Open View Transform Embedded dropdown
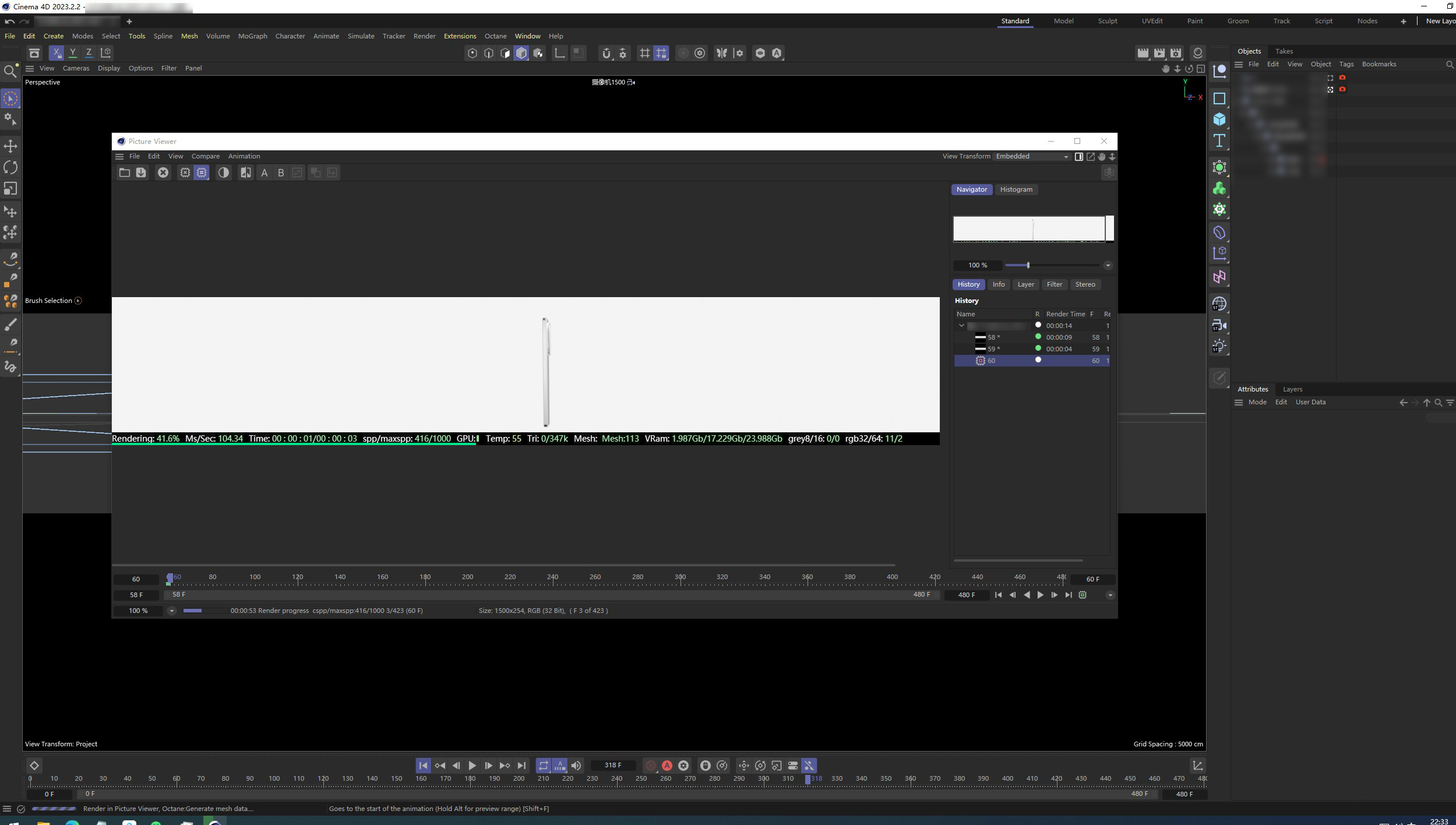Screen dimensions: 1456x825 [x=1031, y=157]
